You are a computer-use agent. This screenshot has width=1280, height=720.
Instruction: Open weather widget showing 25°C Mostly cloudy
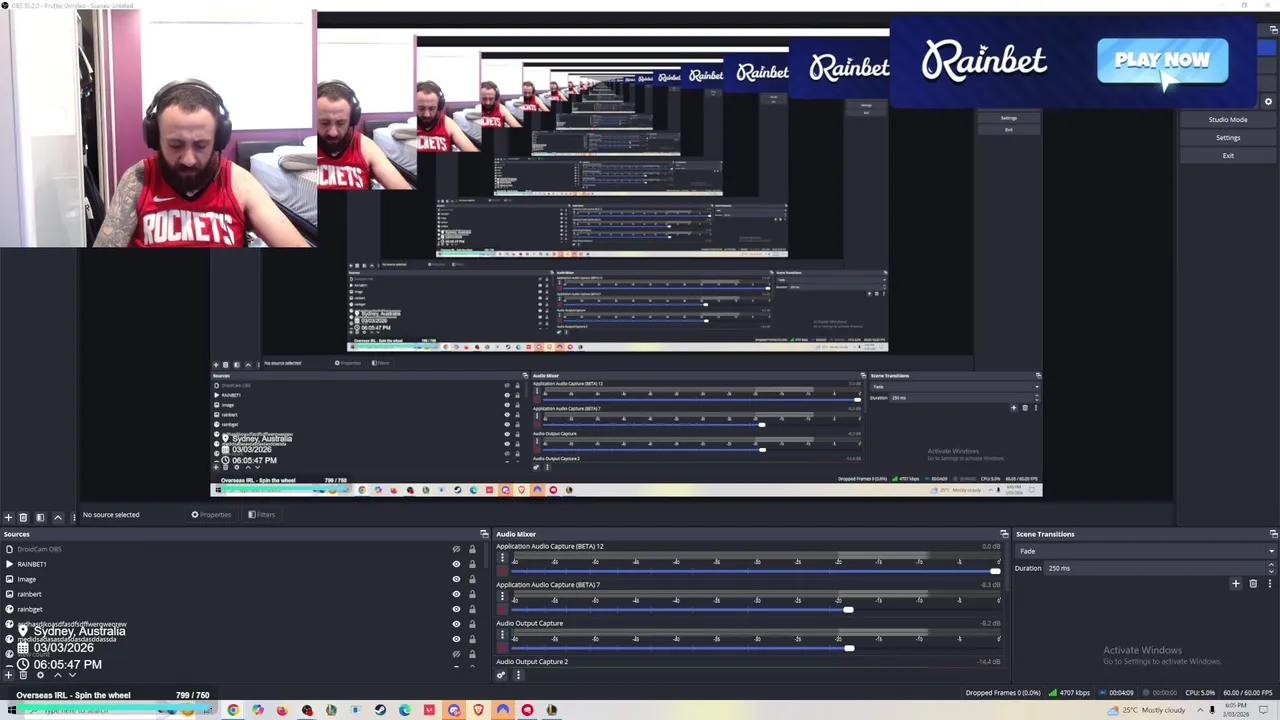click(1147, 710)
